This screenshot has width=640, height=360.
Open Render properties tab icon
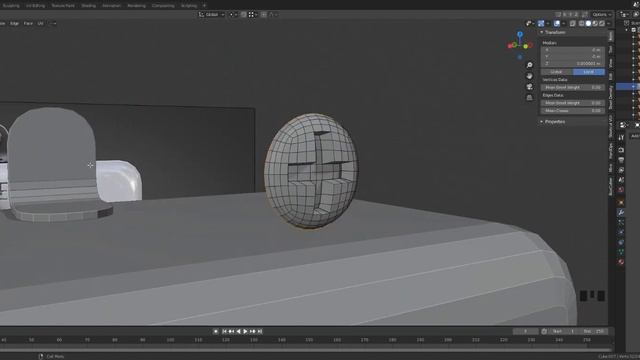tap(621, 150)
